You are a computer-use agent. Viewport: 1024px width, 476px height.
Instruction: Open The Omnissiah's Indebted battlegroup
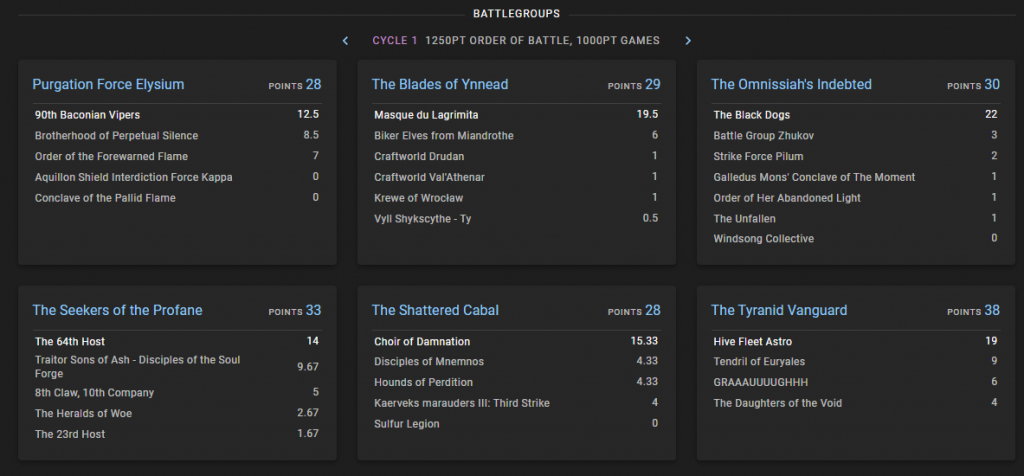coord(791,85)
